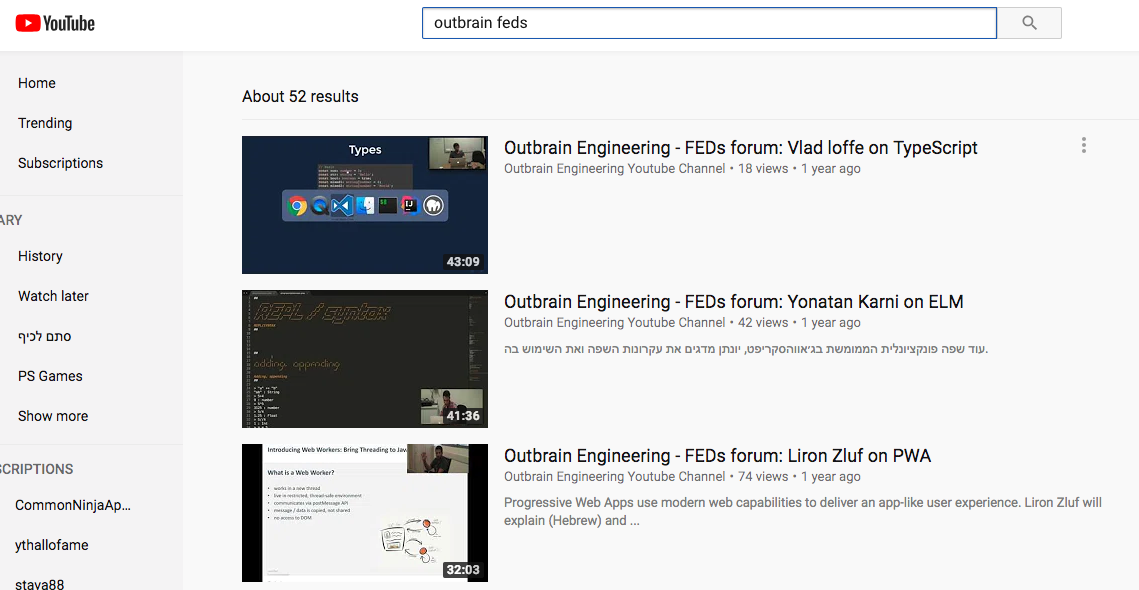Click the 32:03 duration badge
Image resolution: width=1139 pixels, height=590 pixels.
pyautogui.click(x=463, y=570)
